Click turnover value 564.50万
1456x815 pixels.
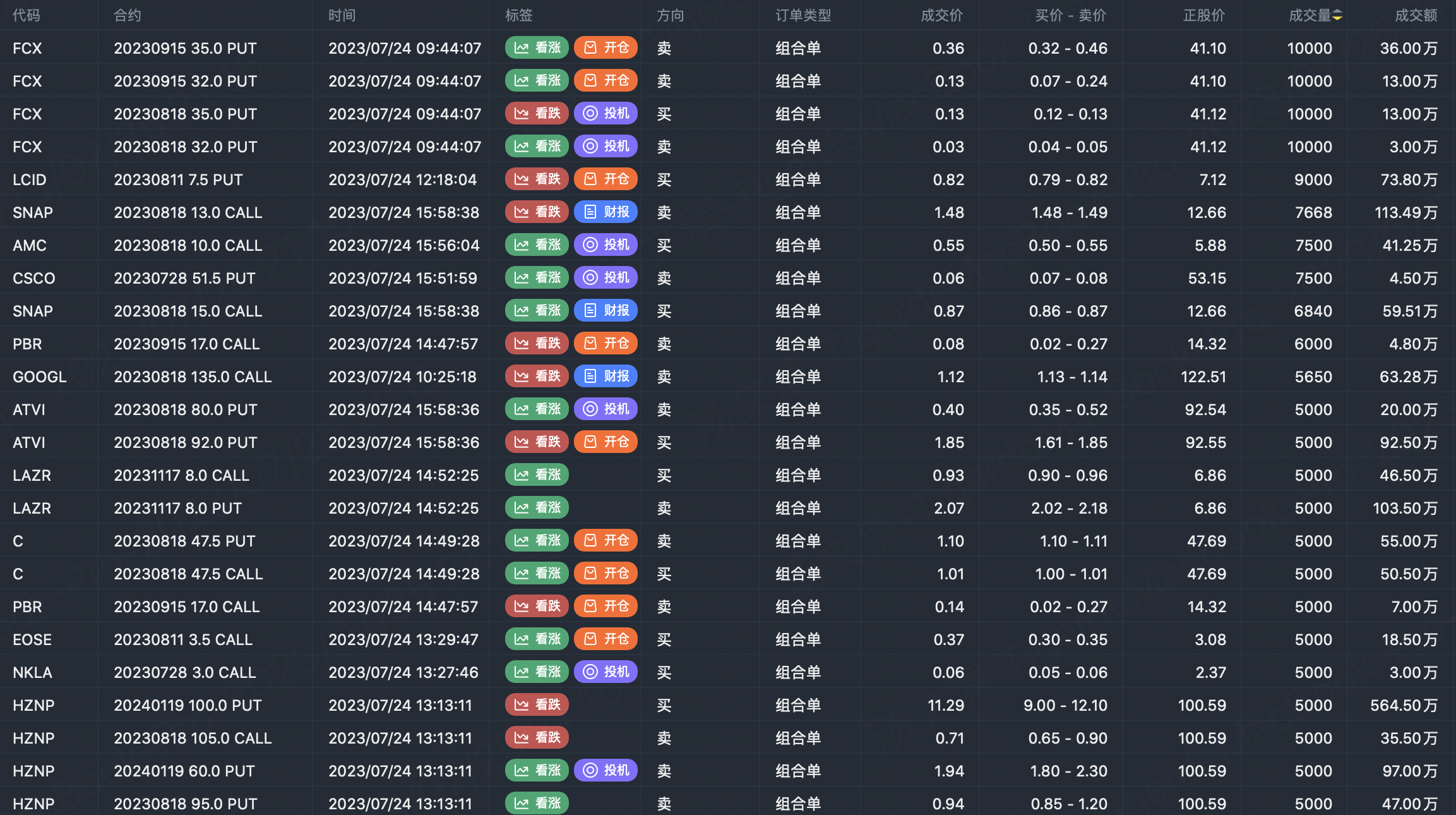point(1404,706)
